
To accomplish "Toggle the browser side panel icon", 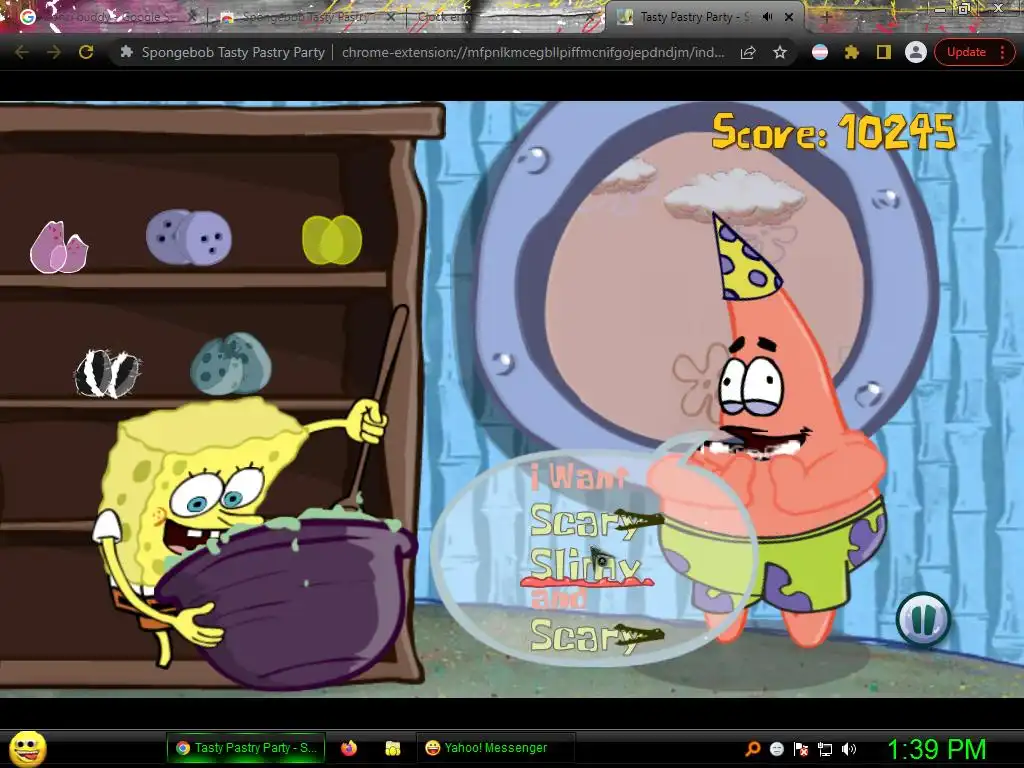I will point(884,52).
